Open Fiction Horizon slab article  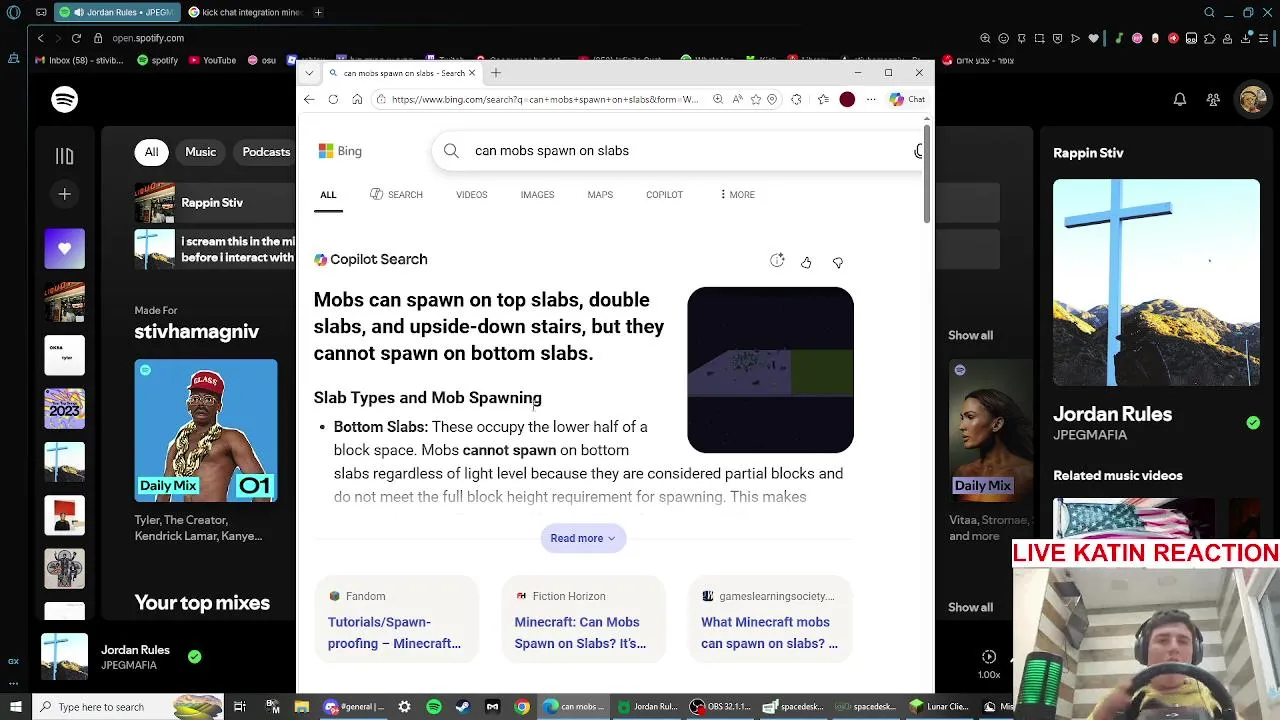click(x=583, y=619)
